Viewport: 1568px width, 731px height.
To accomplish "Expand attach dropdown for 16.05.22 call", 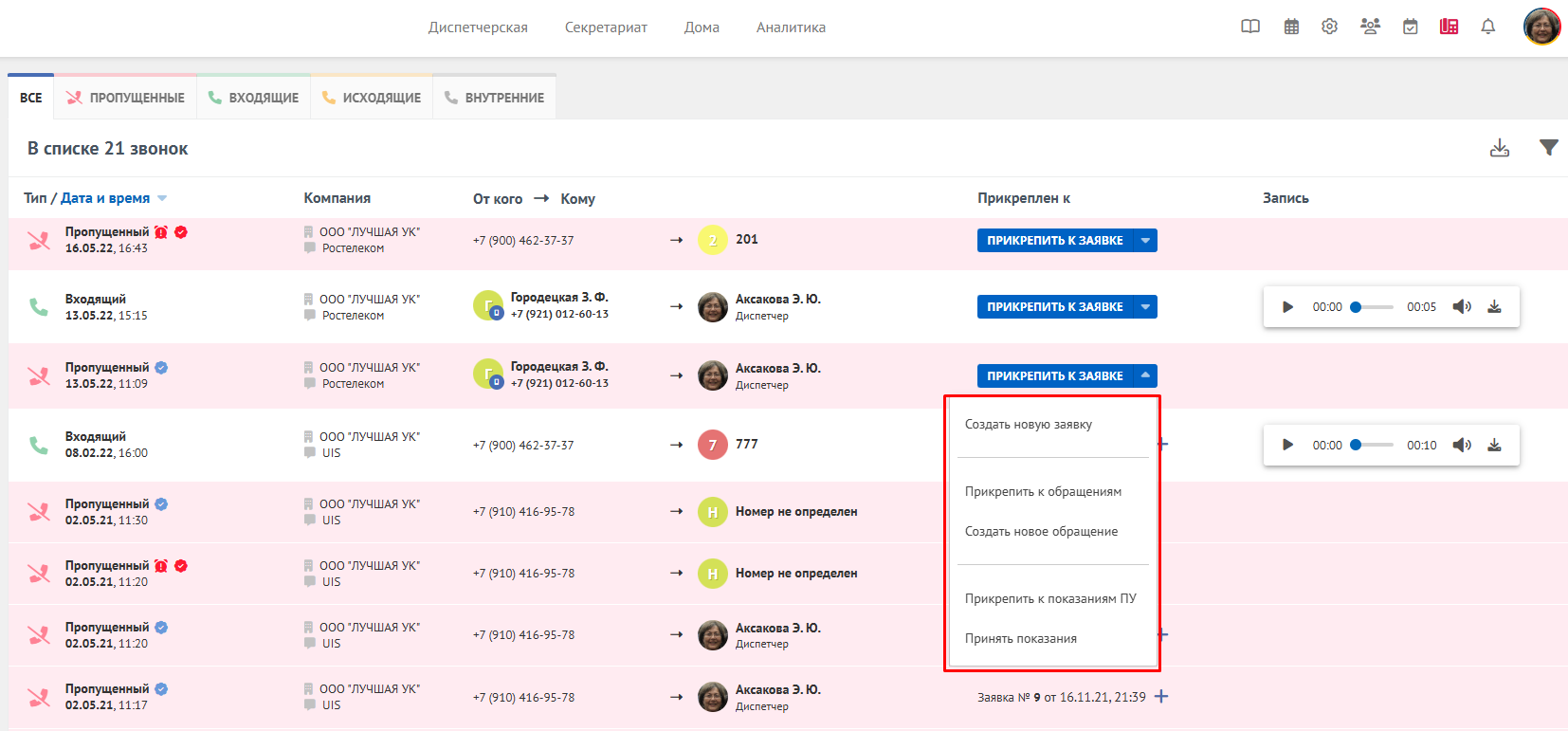I will point(1145,241).
